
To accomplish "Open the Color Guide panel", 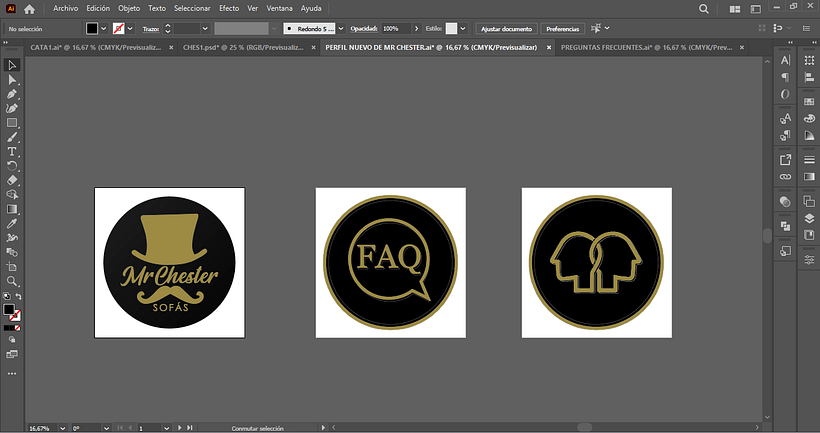I will tap(809, 136).
